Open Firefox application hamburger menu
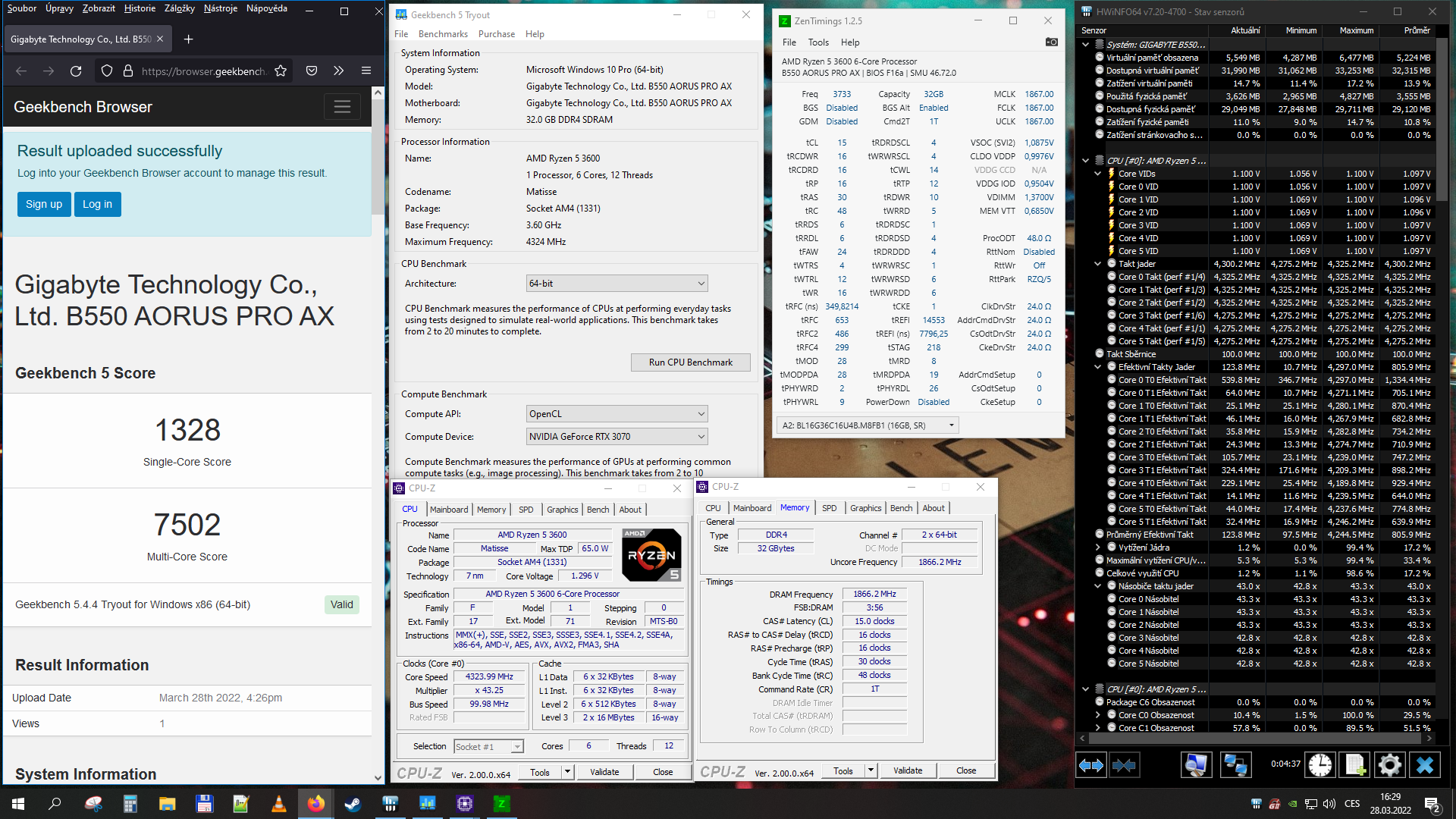1456x819 pixels. tap(366, 71)
